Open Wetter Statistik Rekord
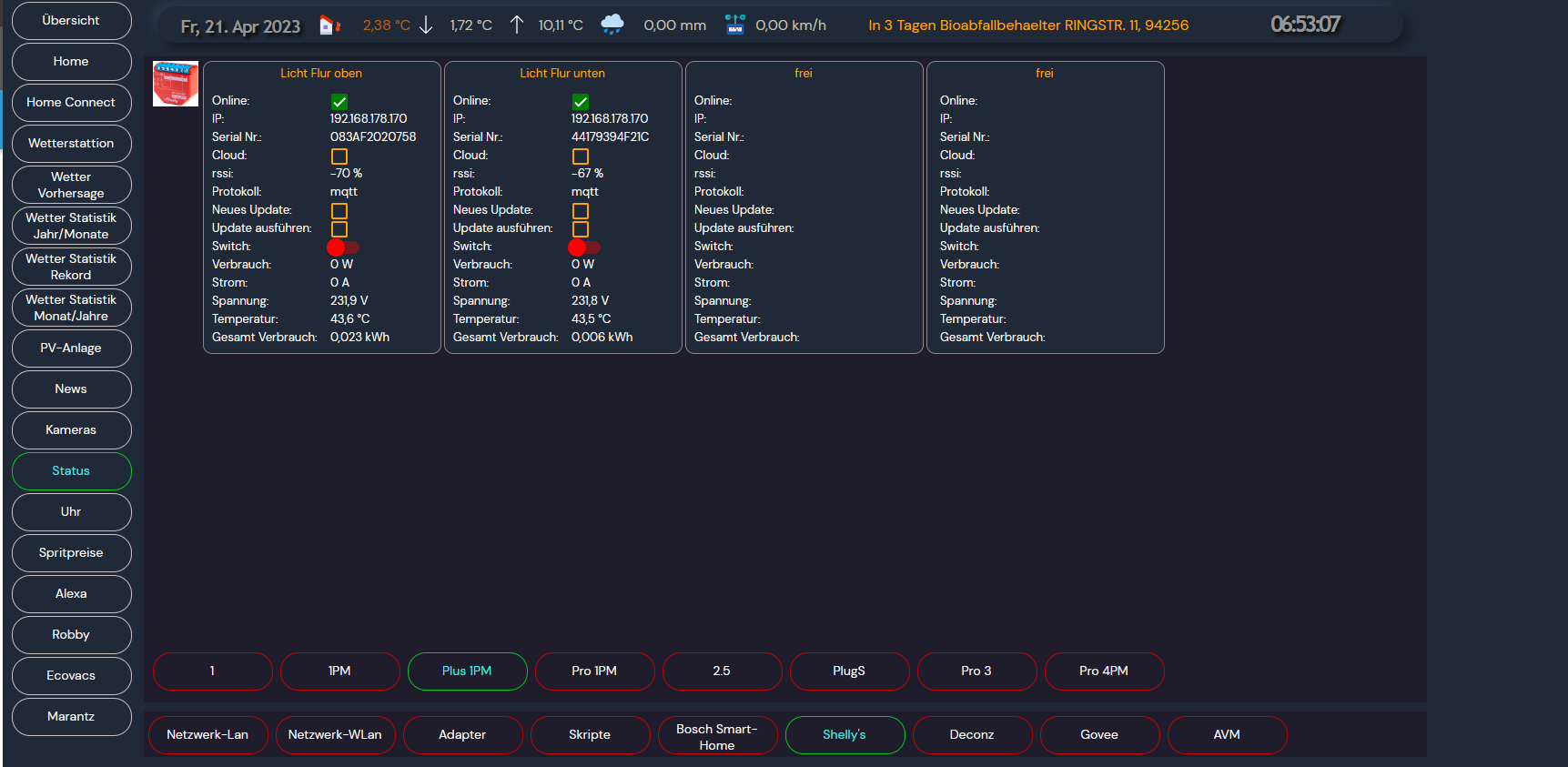This screenshot has width=1568, height=767. pyautogui.click(x=71, y=267)
